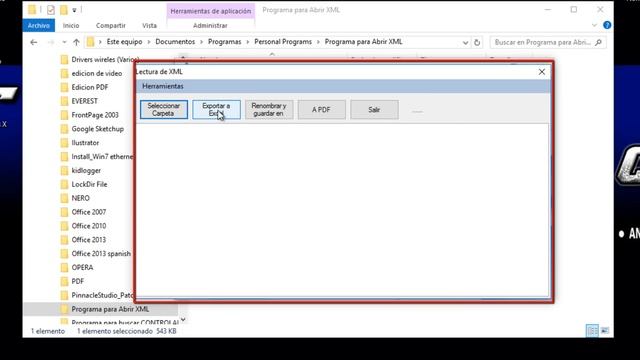This screenshot has width=640, height=360.
Task: Select the Herramientas de aplicación contextual tab
Action: pyautogui.click(x=211, y=11)
